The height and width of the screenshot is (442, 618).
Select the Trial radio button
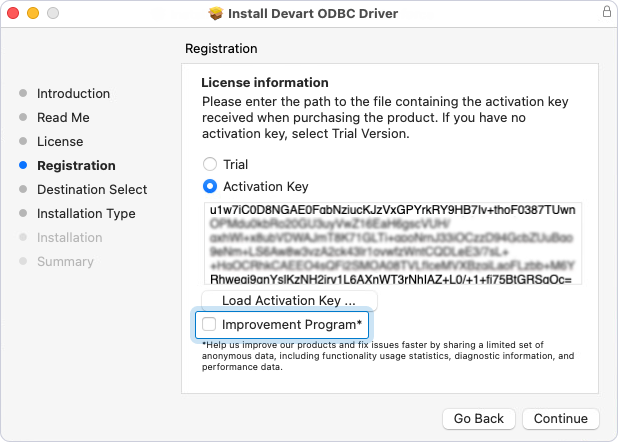pos(210,164)
